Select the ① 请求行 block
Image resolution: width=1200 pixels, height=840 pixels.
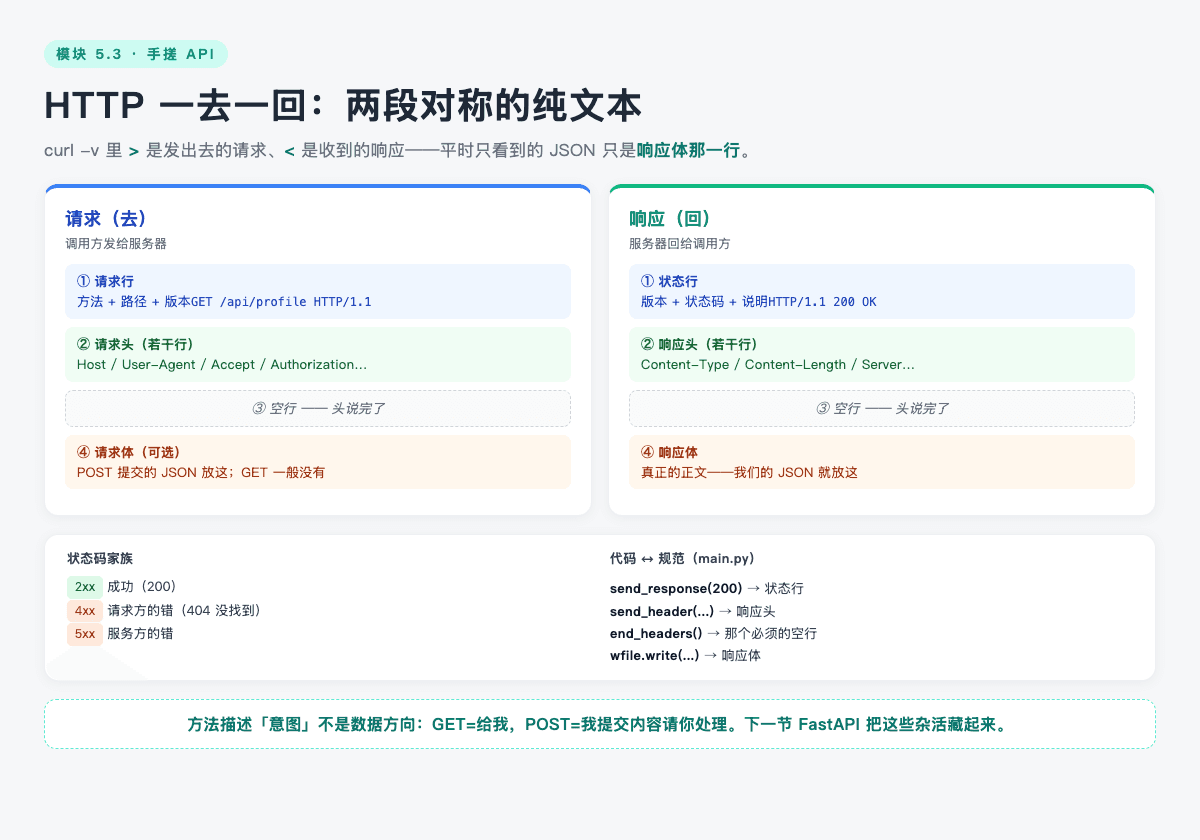pos(318,291)
